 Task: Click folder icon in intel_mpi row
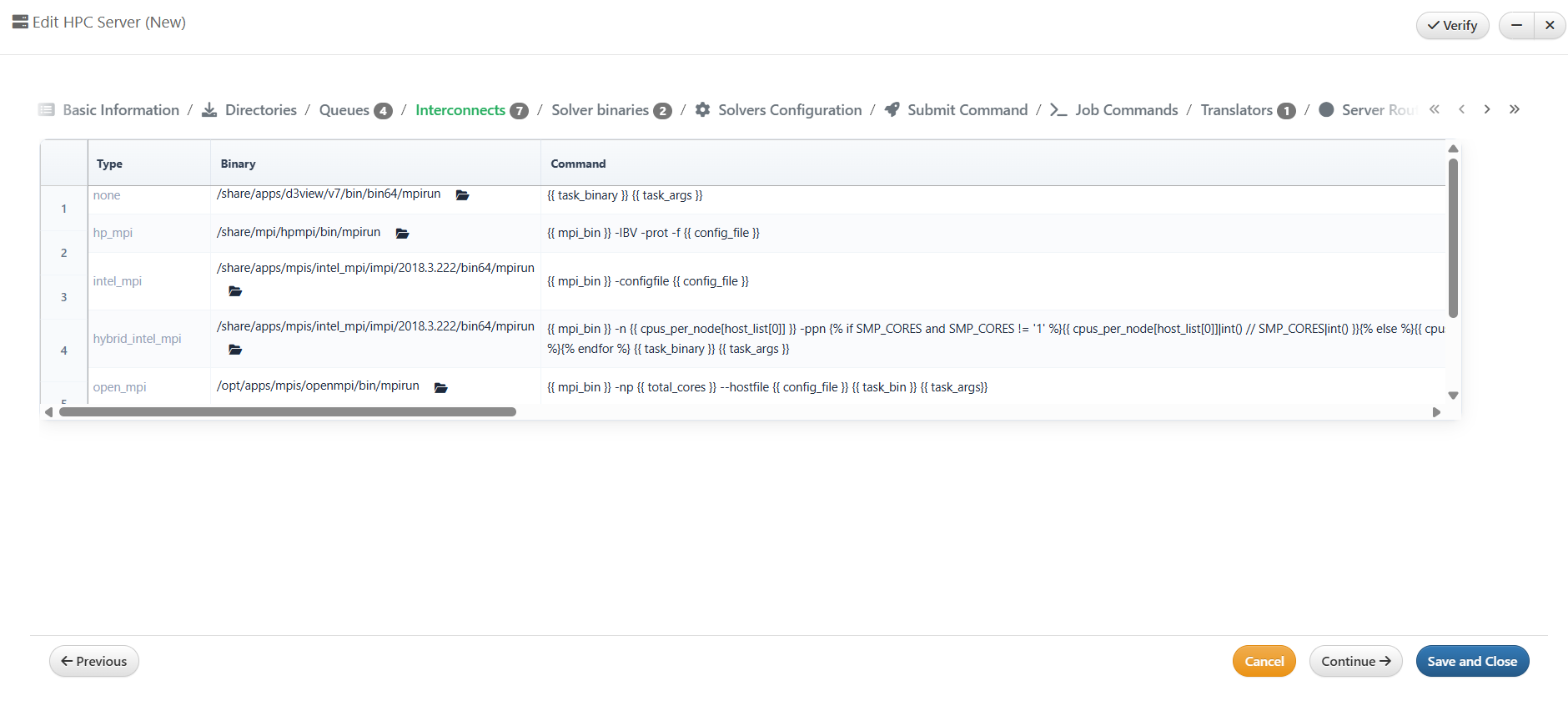pyautogui.click(x=235, y=291)
